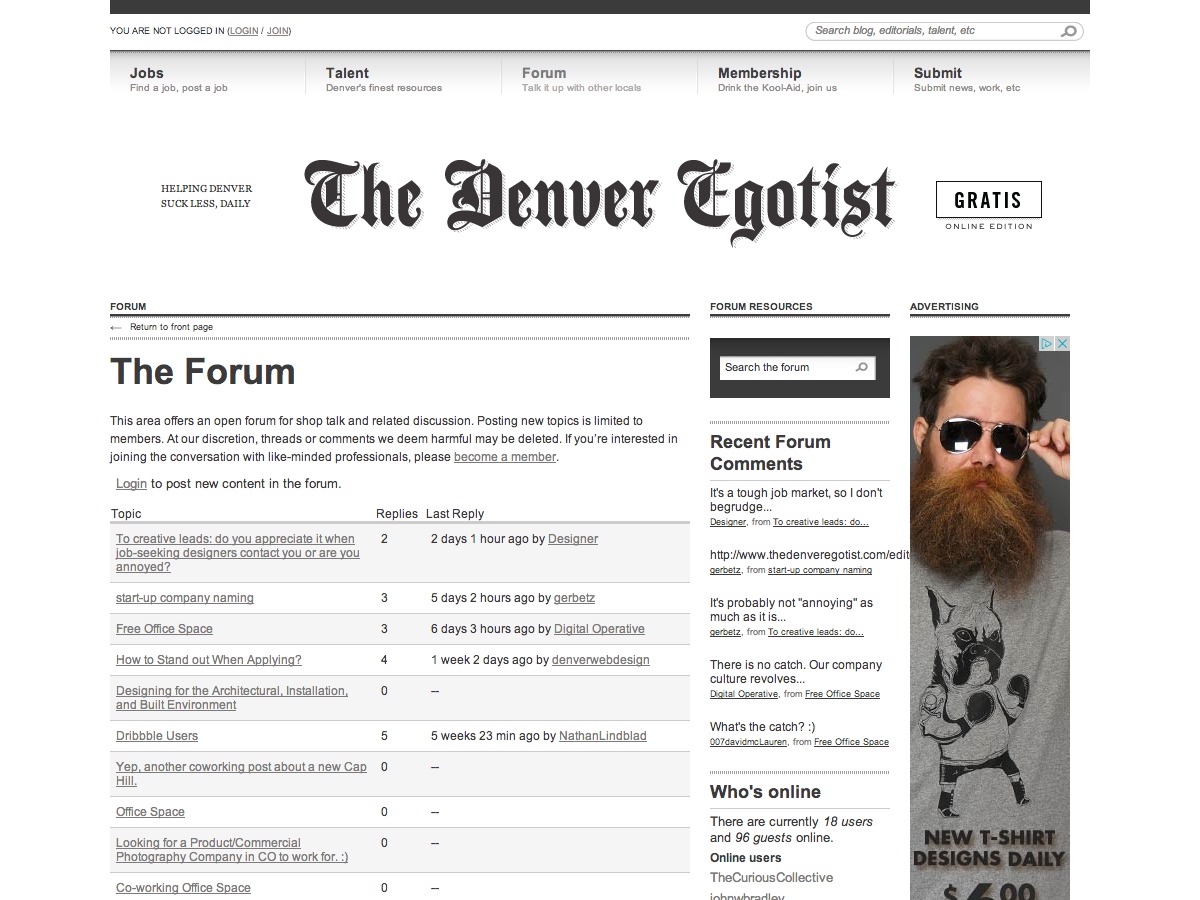Image resolution: width=1200 pixels, height=900 pixels.
Task: Click the magnifier icon in the forum search box
Action: coord(862,368)
